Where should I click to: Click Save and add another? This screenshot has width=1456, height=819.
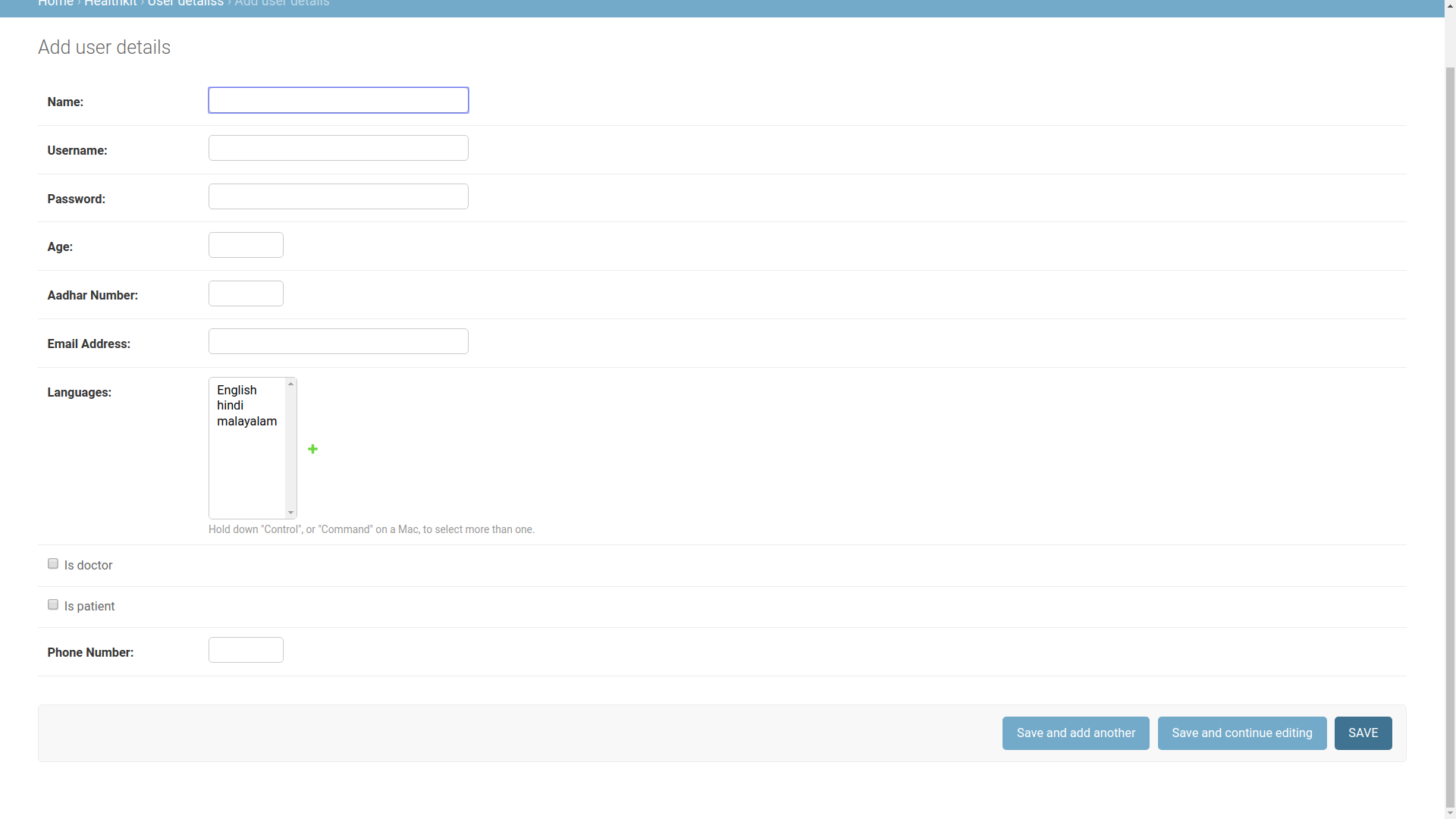point(1075,733)
